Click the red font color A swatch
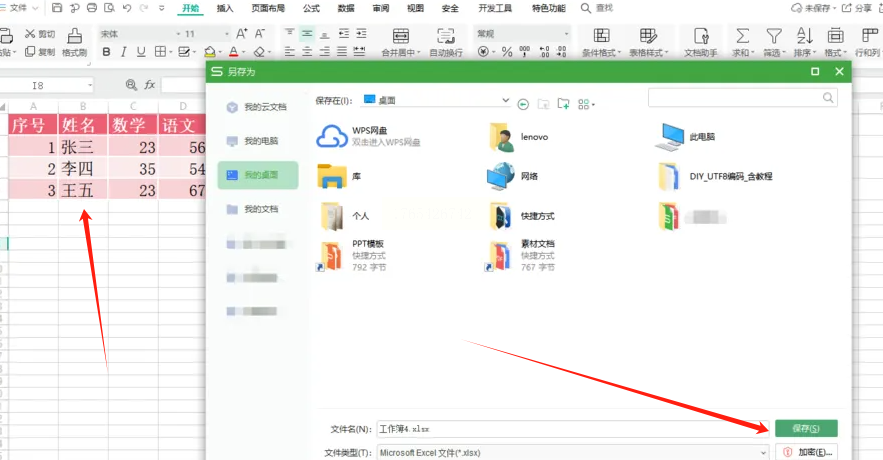The width and height of the screenshot is (883, 460). pos(234,52)
